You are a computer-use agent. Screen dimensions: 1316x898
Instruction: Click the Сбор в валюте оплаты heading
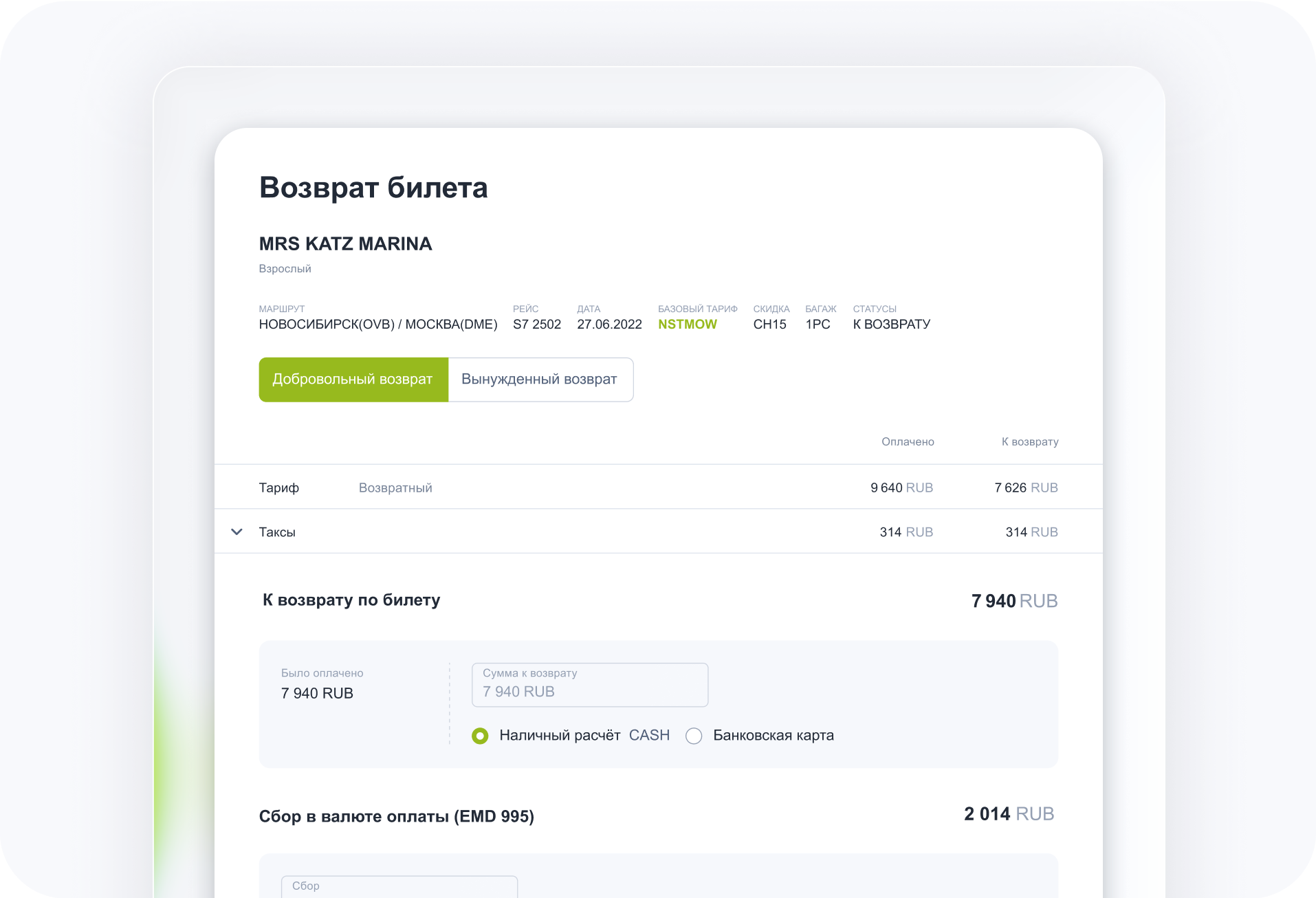(x=396, y=816)
